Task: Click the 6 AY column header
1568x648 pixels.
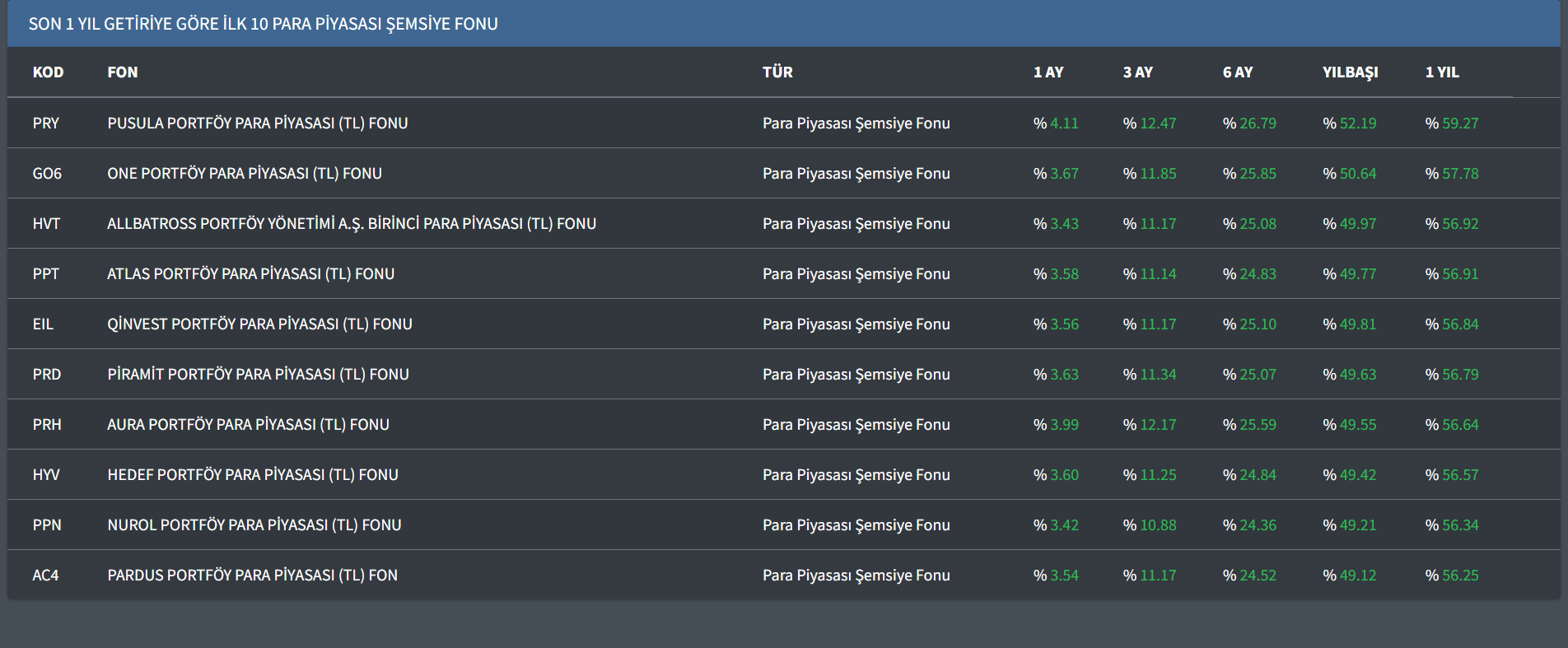Action: [x=1237, y=72]
